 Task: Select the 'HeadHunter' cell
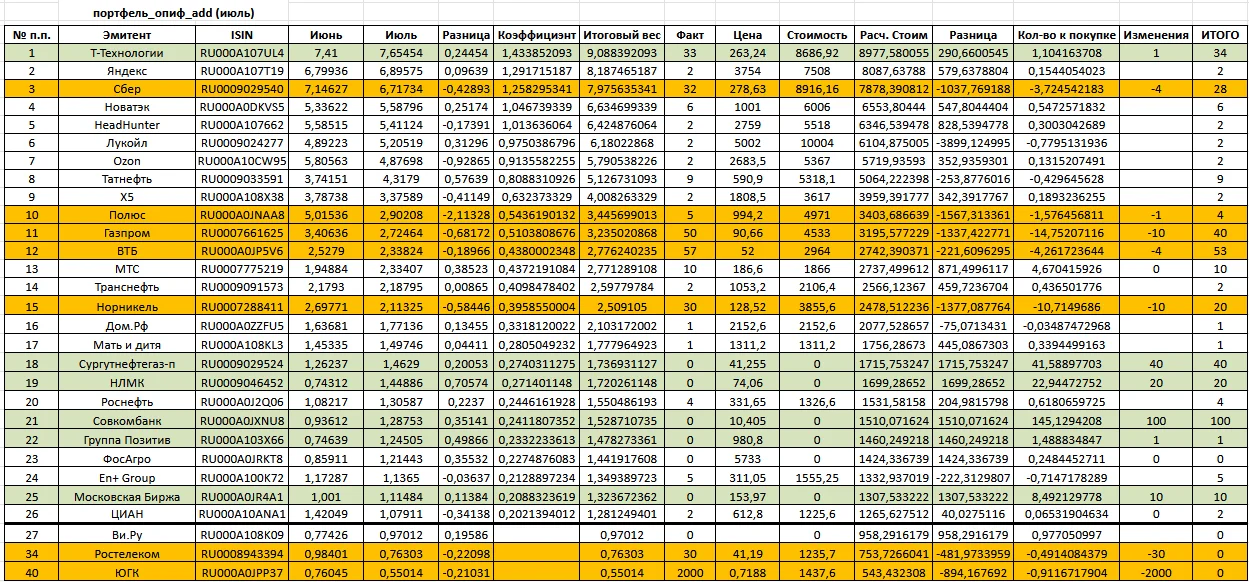(127, 125)
